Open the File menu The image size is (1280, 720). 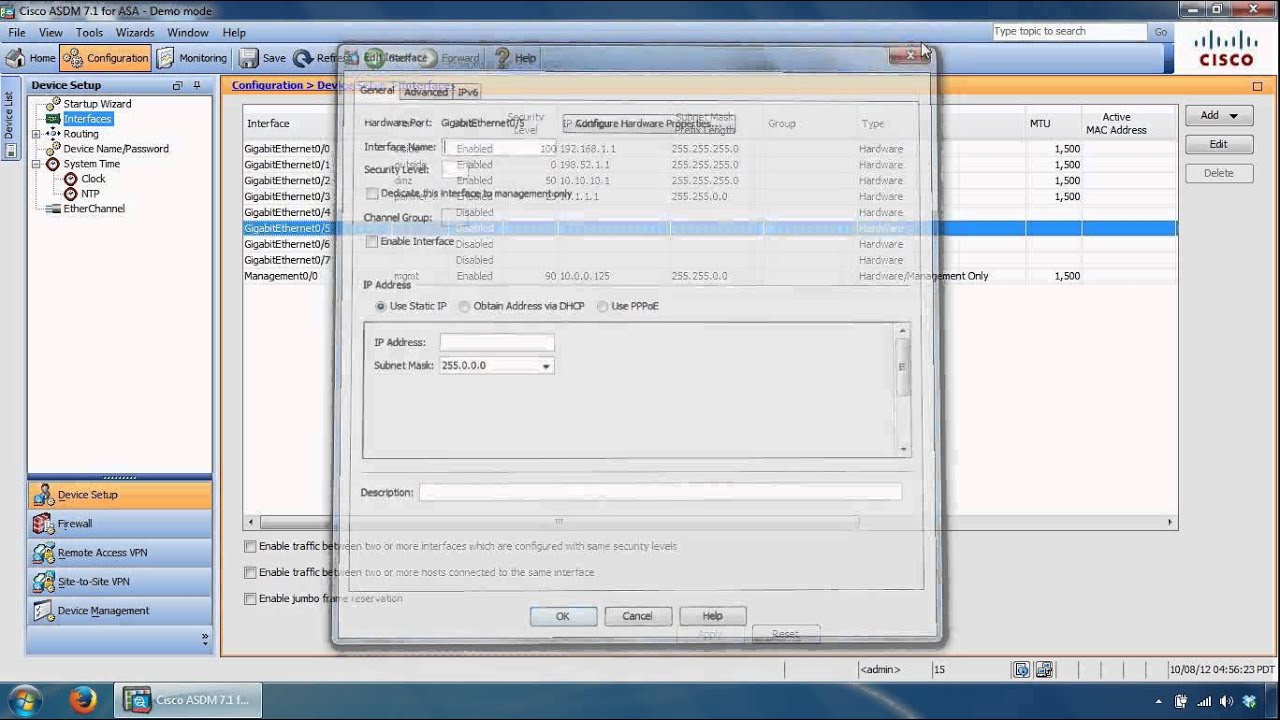pos(17,32)
